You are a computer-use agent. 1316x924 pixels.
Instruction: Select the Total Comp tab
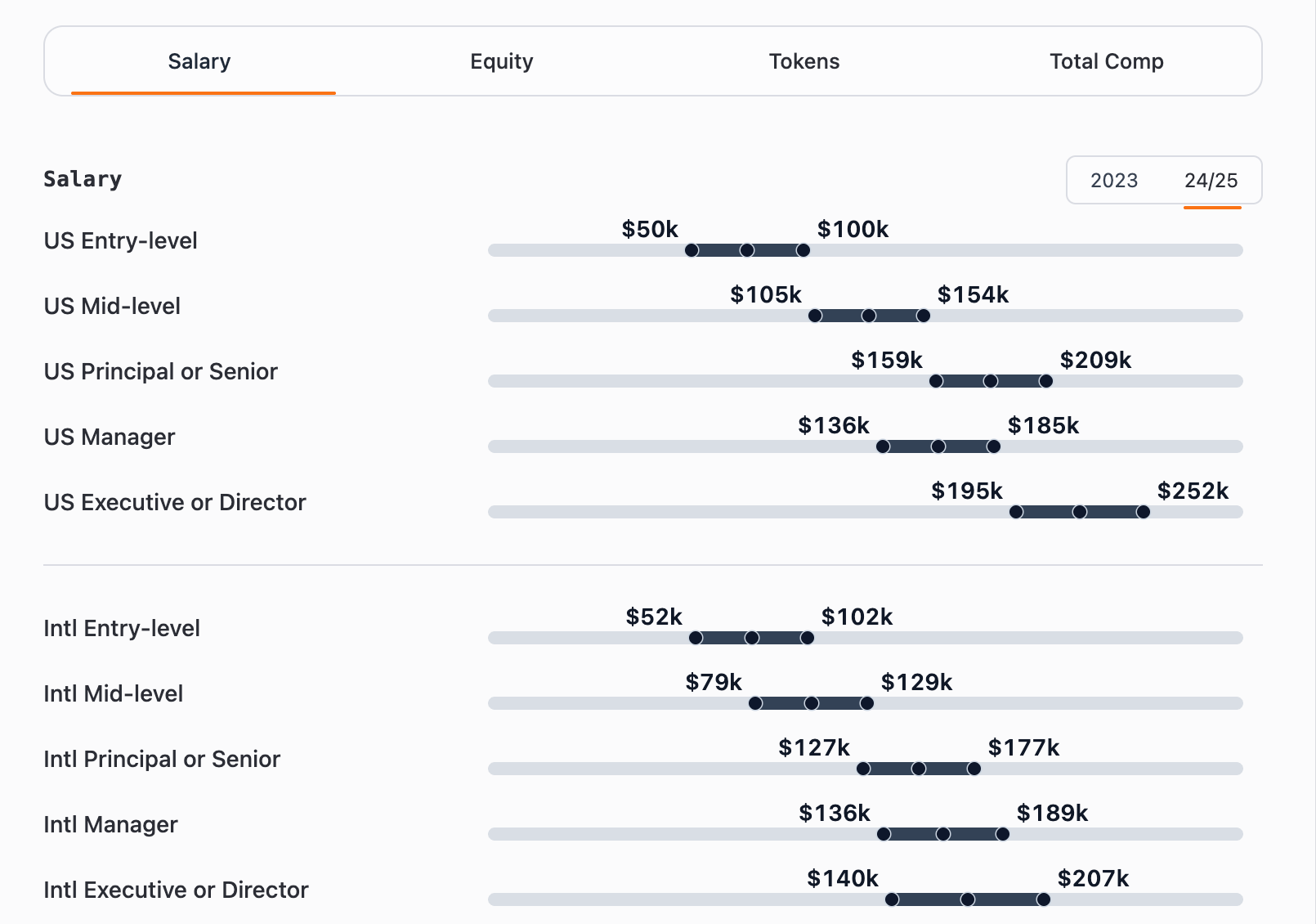pyautogui.click(x=1106, y=61)
